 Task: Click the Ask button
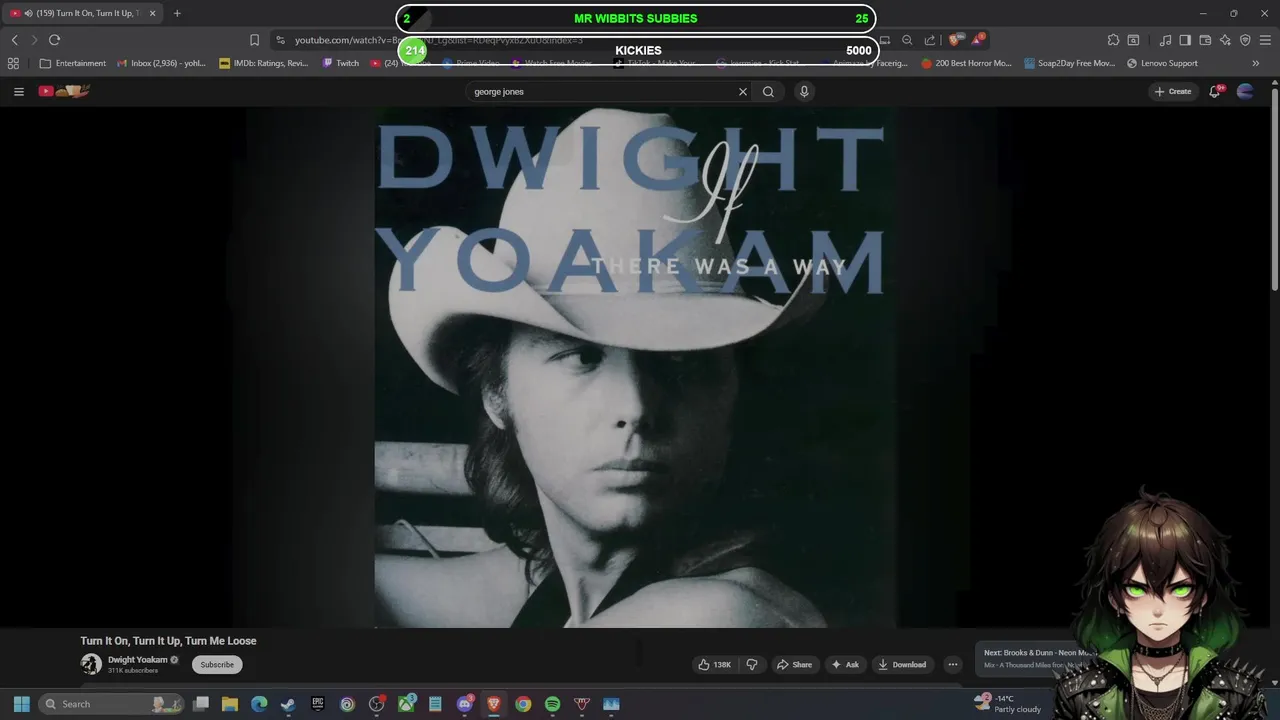[x=845, y=664]
